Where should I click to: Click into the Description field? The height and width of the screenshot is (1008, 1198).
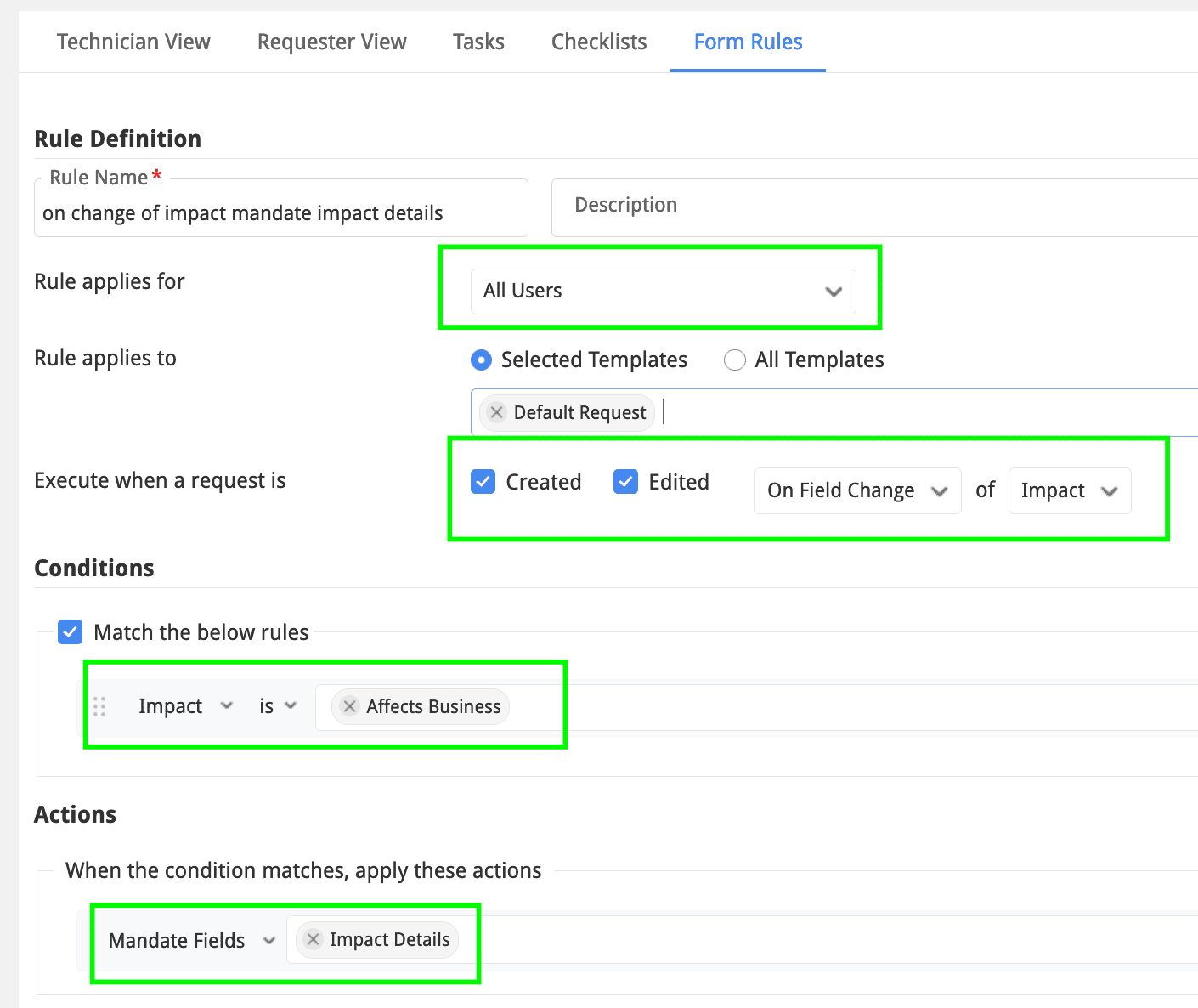point(875,207)
